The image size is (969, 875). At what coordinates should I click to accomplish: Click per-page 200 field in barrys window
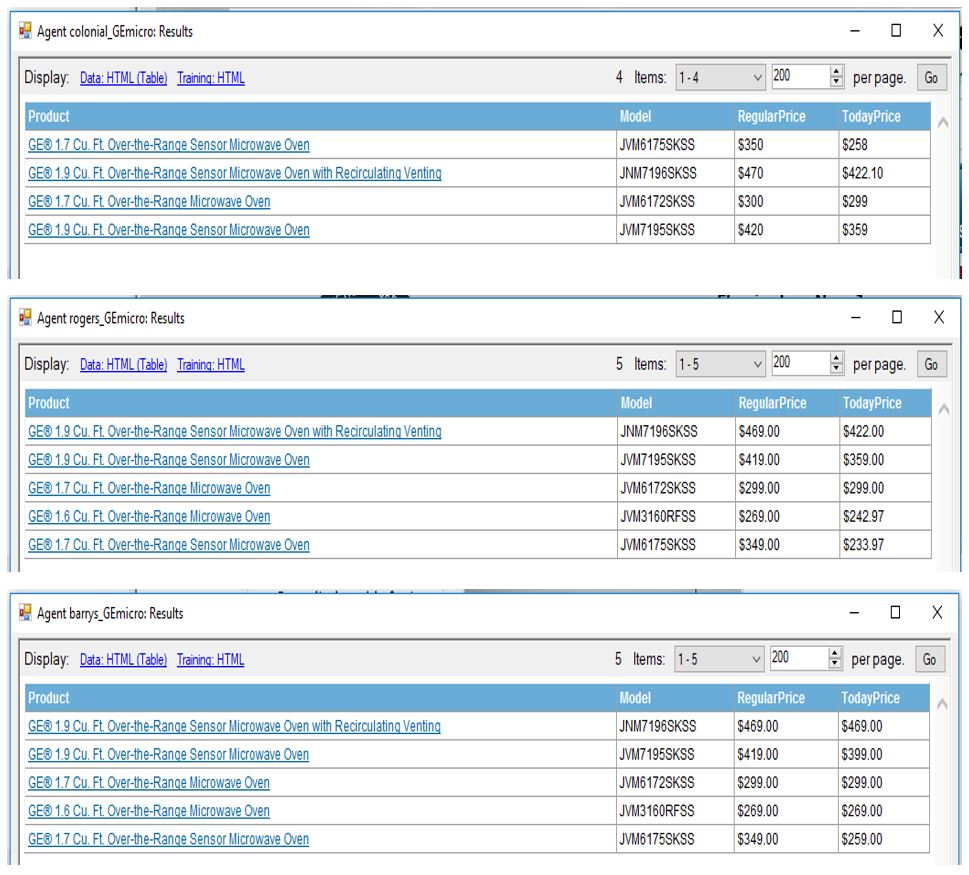pos(798,657)
